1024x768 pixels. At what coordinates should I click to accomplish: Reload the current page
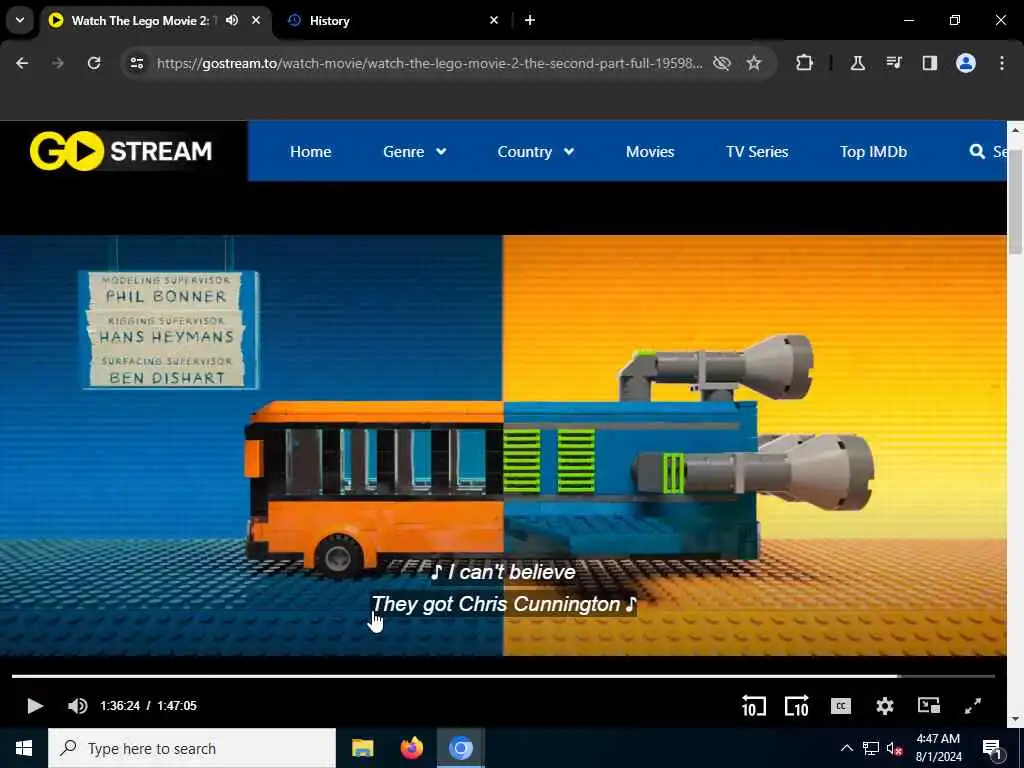[94, 63]
